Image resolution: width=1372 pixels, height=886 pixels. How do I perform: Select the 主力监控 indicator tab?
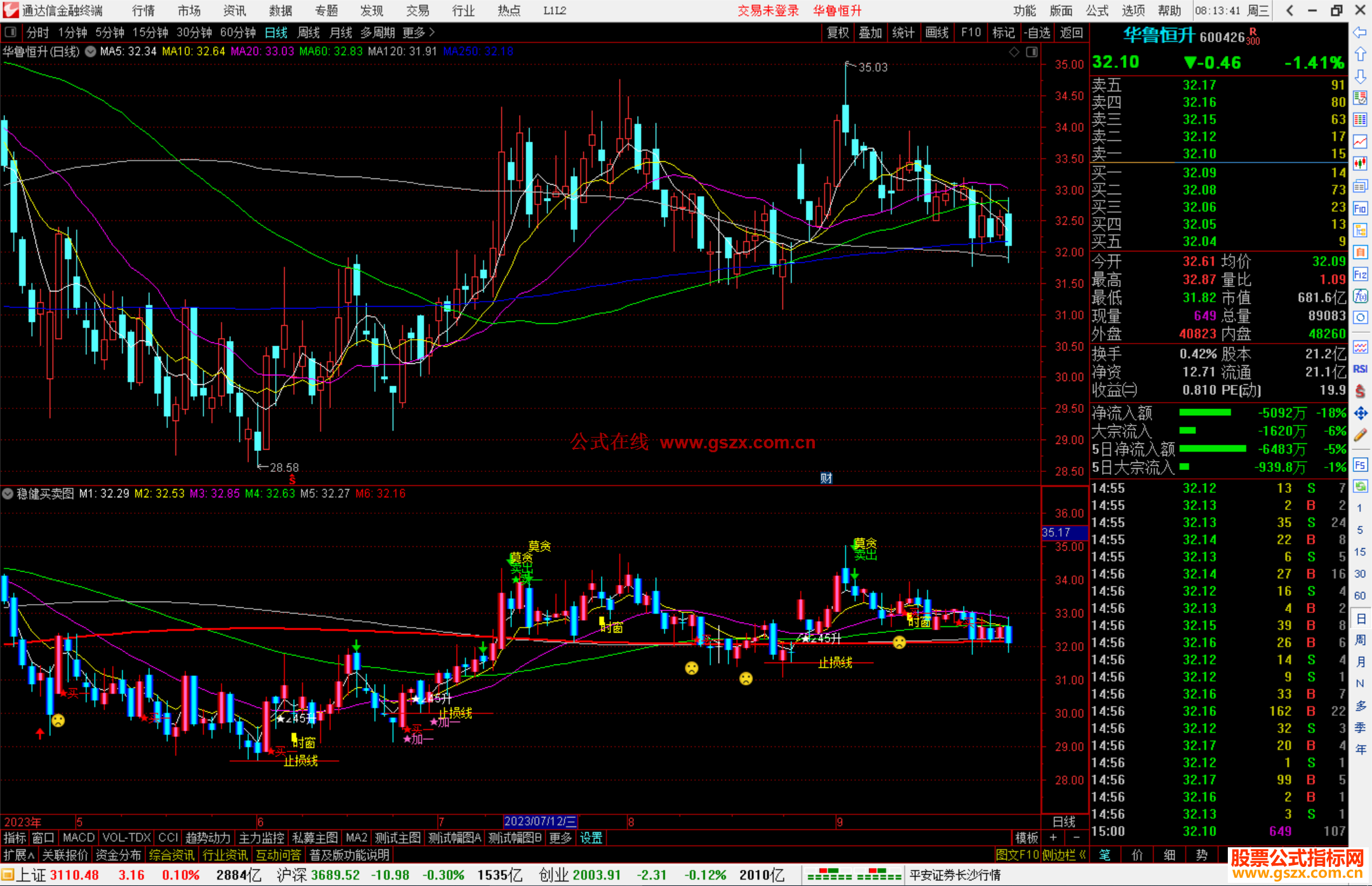pos(262,838)
